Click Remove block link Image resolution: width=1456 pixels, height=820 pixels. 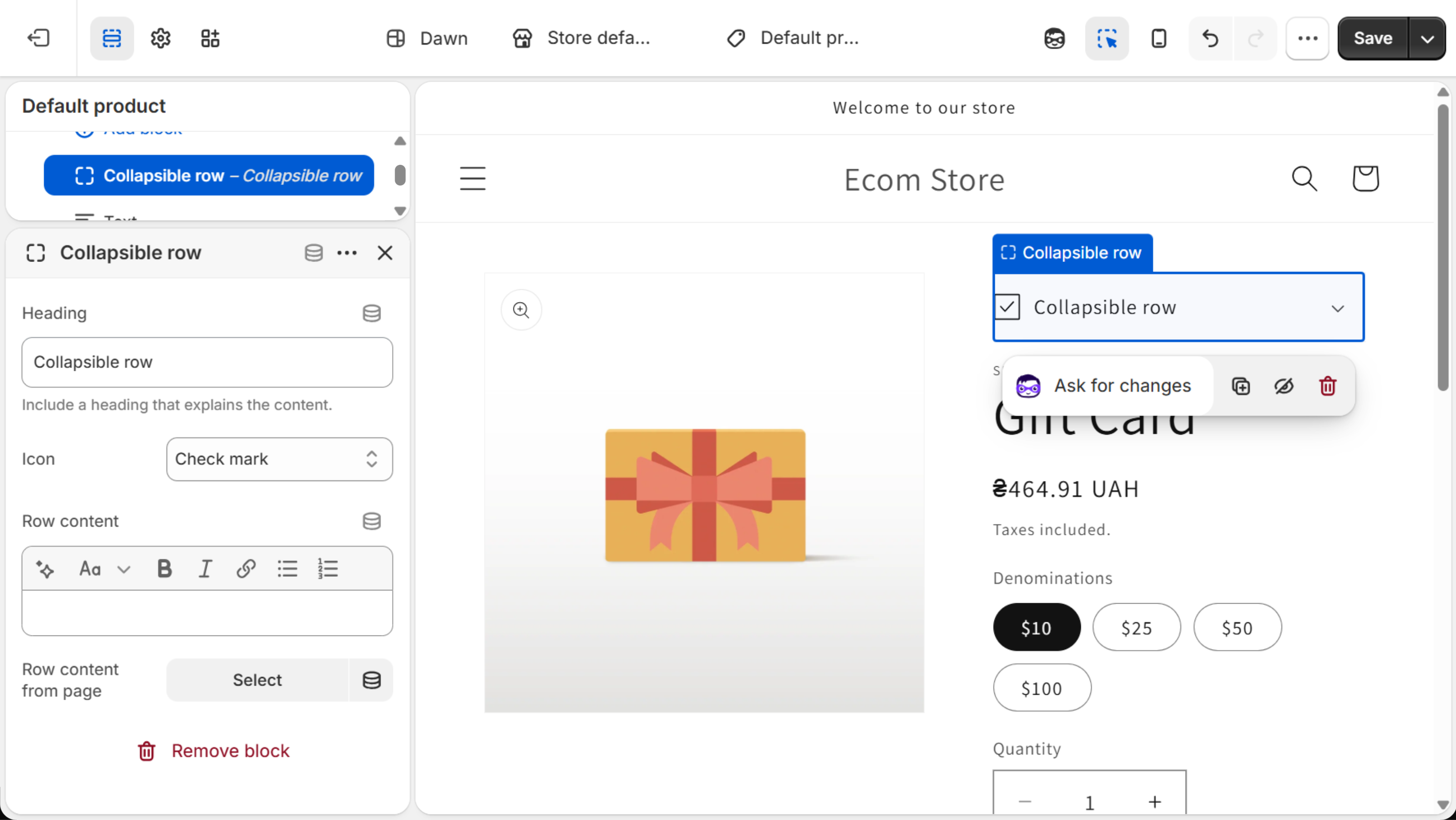tap(214, 751)
